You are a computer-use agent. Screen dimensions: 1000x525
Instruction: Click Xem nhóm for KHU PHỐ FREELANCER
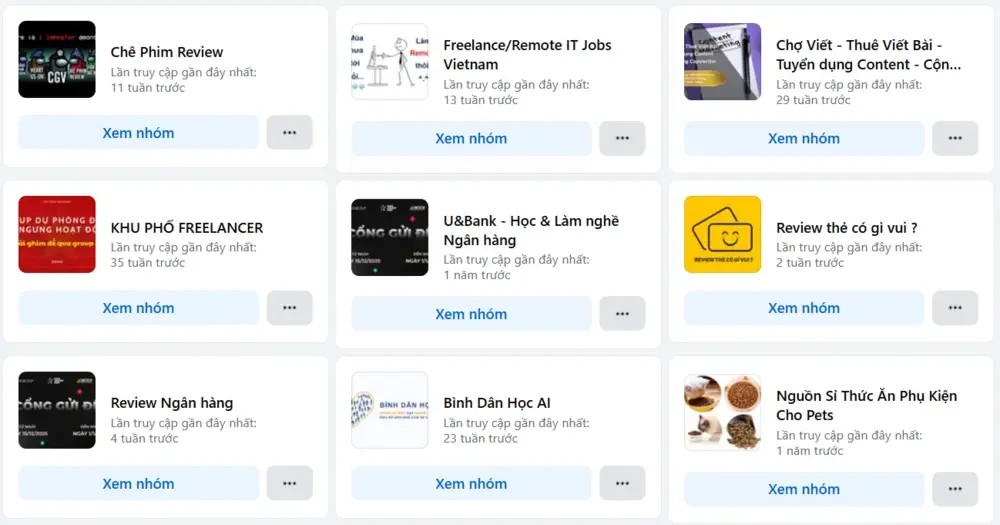(138, 308)
